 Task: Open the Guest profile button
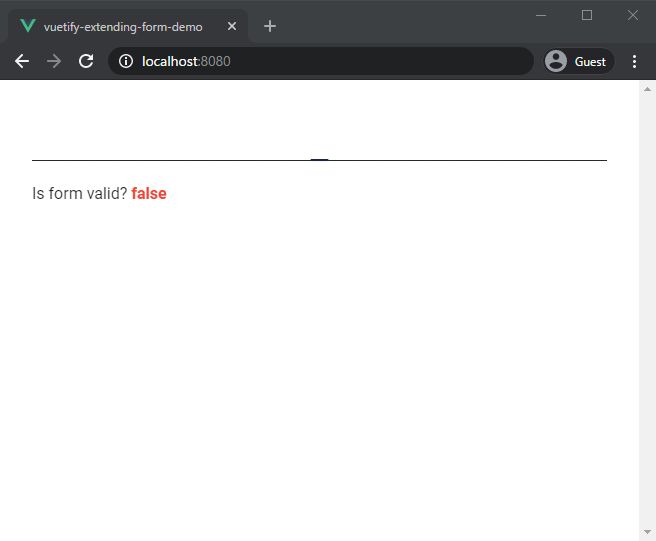pyautogui.click(x=577, y=61)
